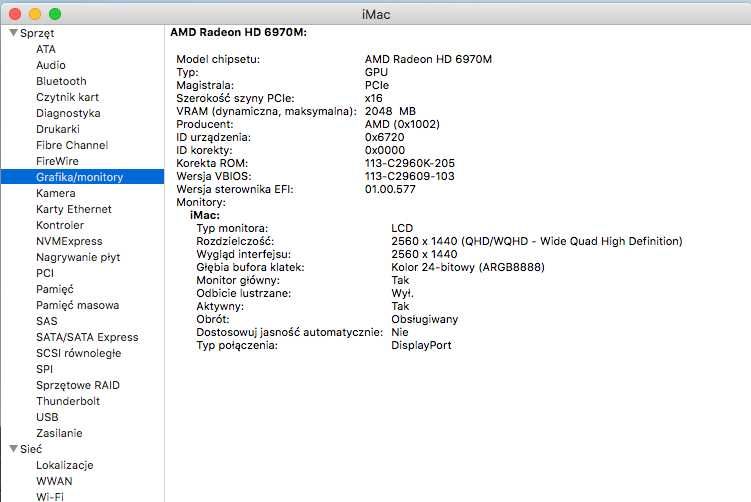The height and width of the screenshot is (502, 751).
Task: Click the Głębia bufora klatek label
Action: point(250,267)
